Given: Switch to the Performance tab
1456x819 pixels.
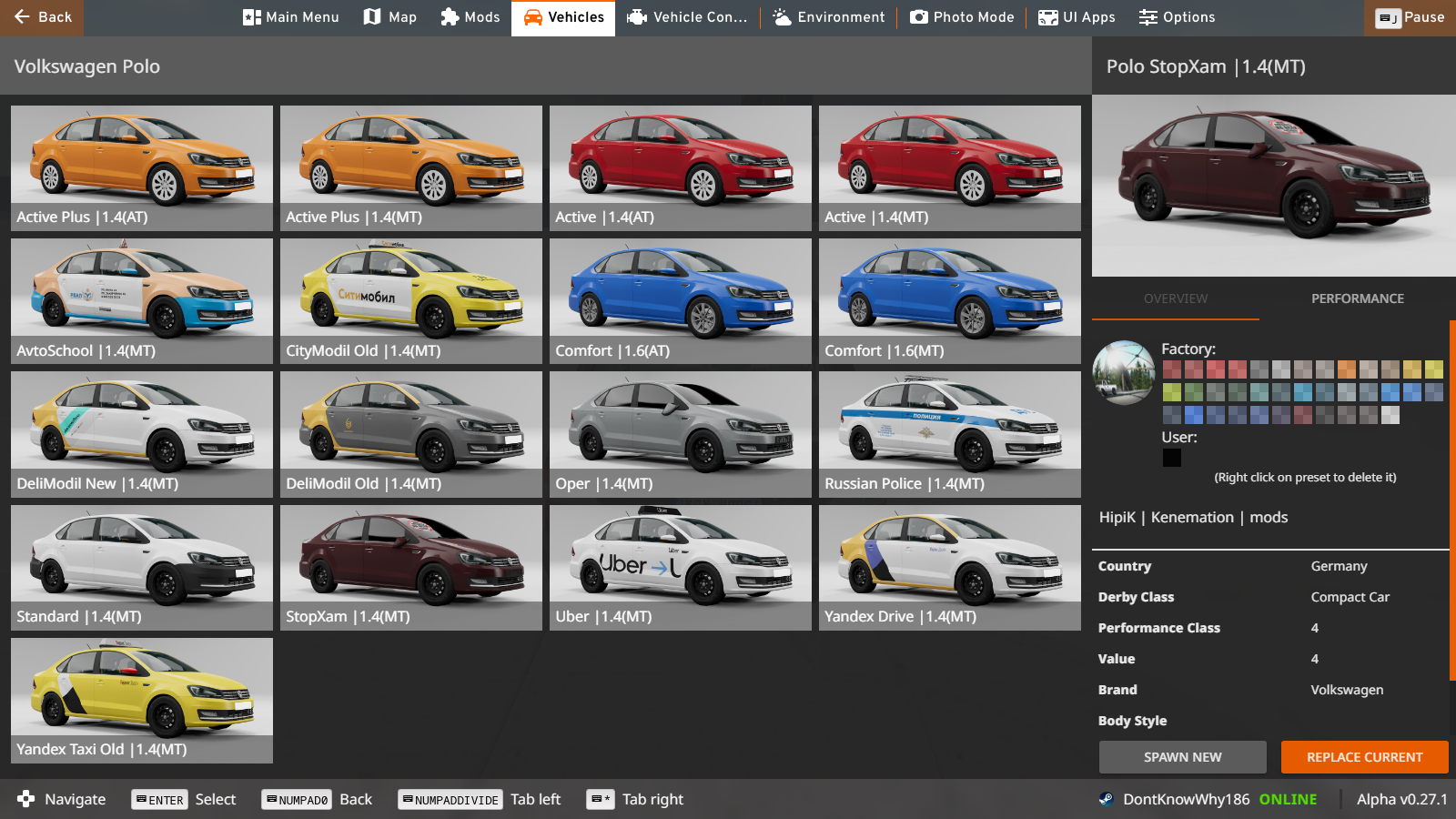Looking at the screenshot, I should click(1357, 298).
